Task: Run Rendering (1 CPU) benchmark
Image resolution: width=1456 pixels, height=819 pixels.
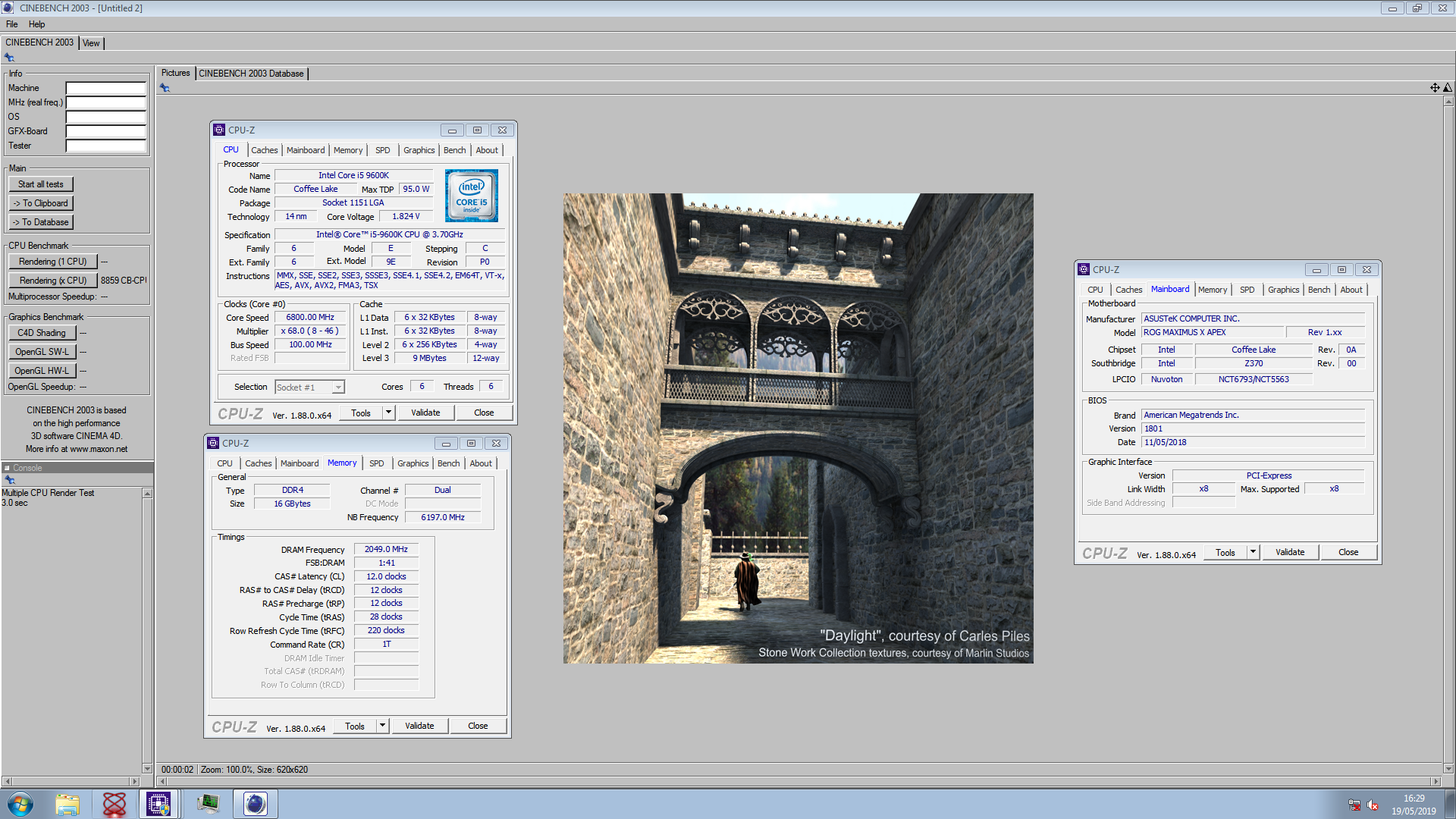Action: point(53,262)
